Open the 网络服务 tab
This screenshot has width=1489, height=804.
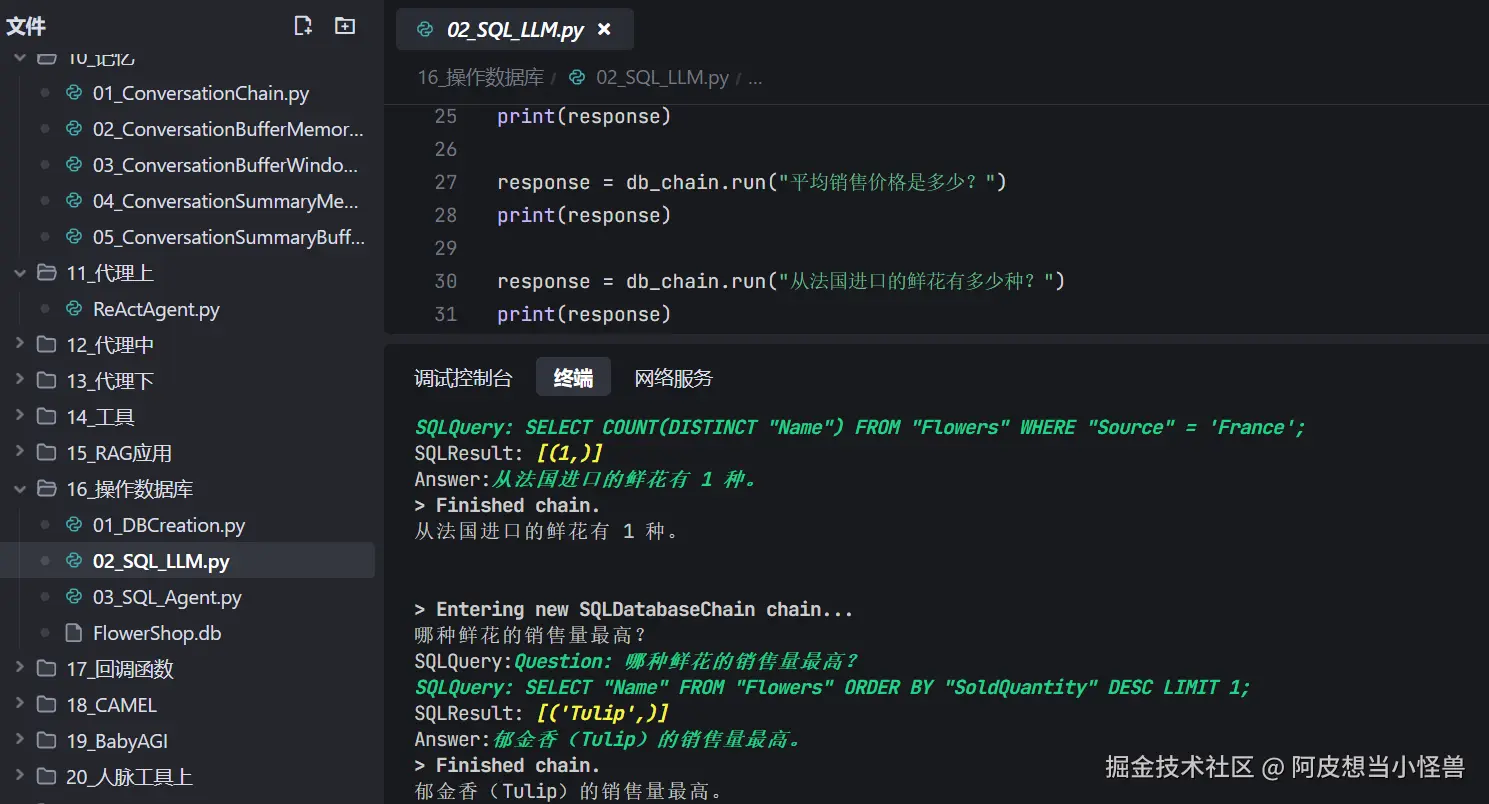tap(673, 378)
